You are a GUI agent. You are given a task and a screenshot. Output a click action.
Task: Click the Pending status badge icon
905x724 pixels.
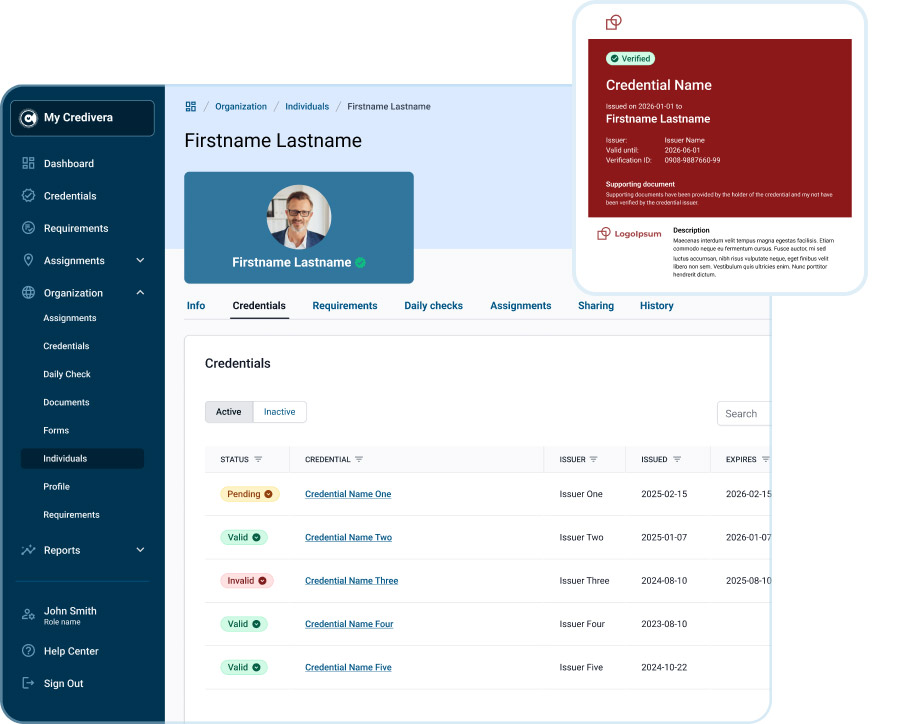[x=268, y=494]
